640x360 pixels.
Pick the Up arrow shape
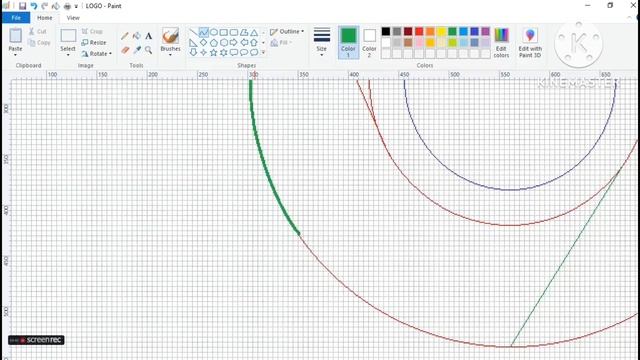254,42
